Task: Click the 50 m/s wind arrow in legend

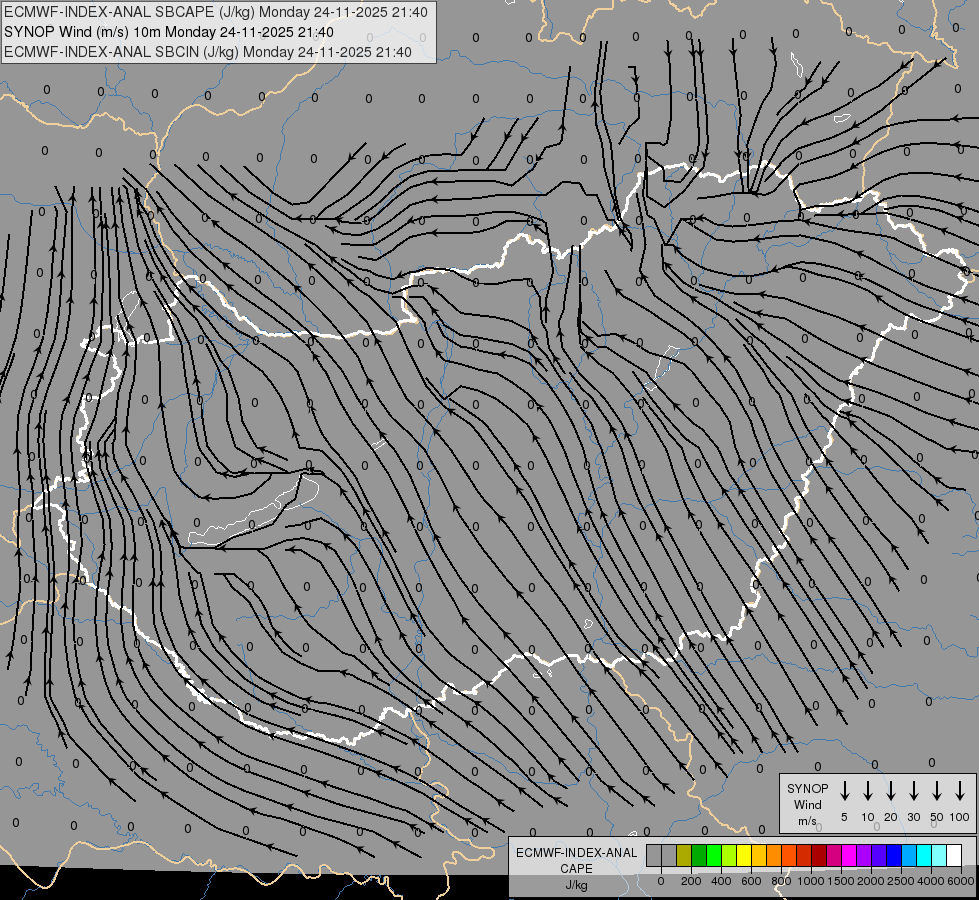Action: coord(937,790)
